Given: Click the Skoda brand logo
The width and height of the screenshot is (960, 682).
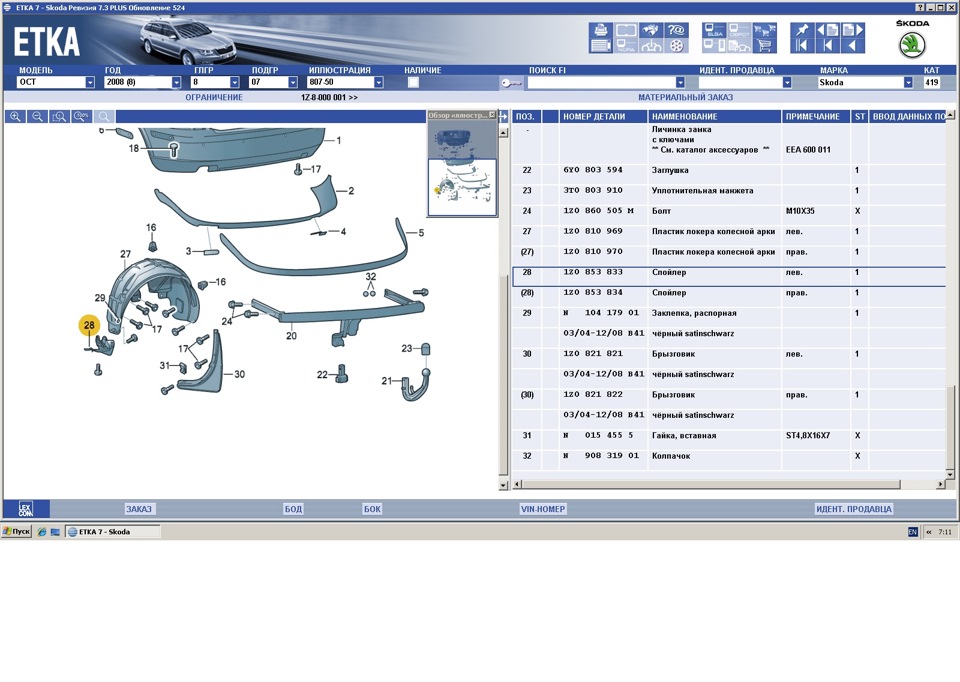Looking at the screenshot, I should pos(912,45).
